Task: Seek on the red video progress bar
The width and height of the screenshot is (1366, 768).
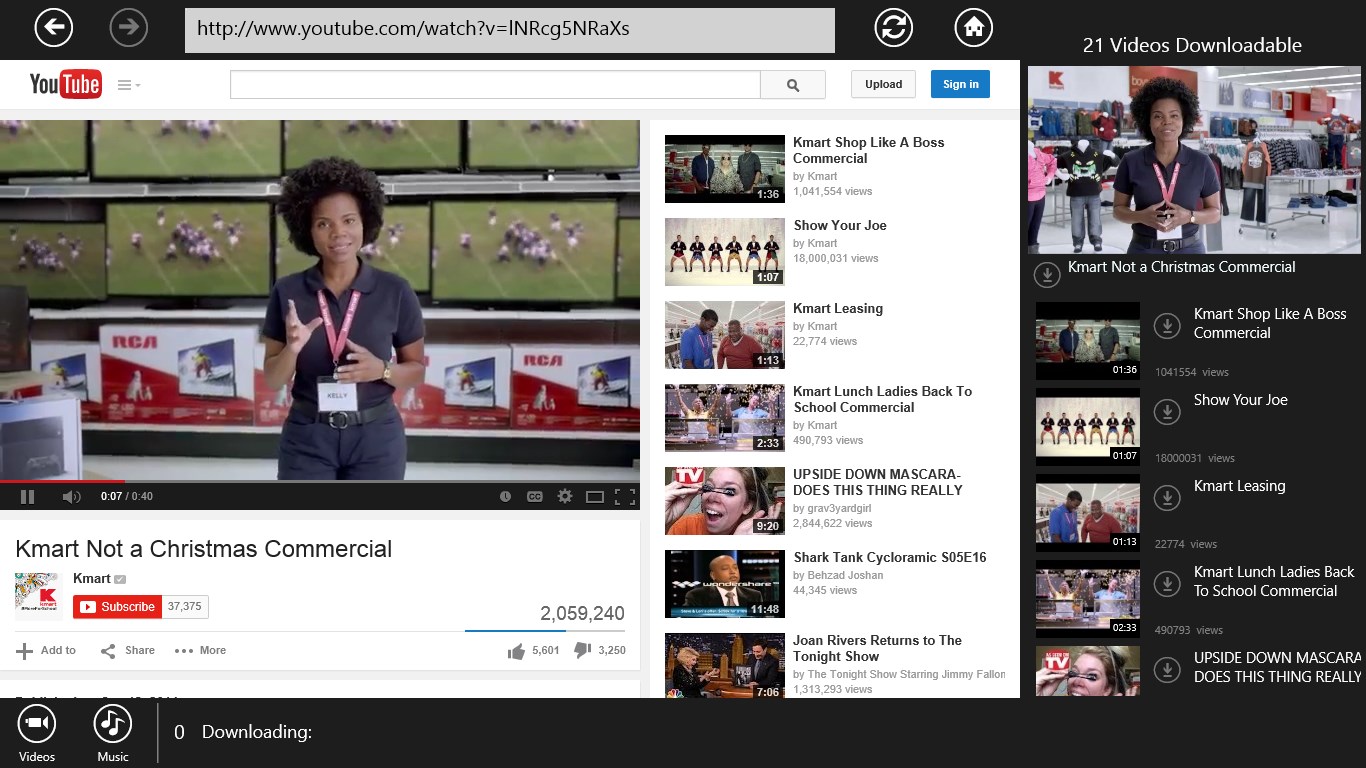Action: pos(320,482)
